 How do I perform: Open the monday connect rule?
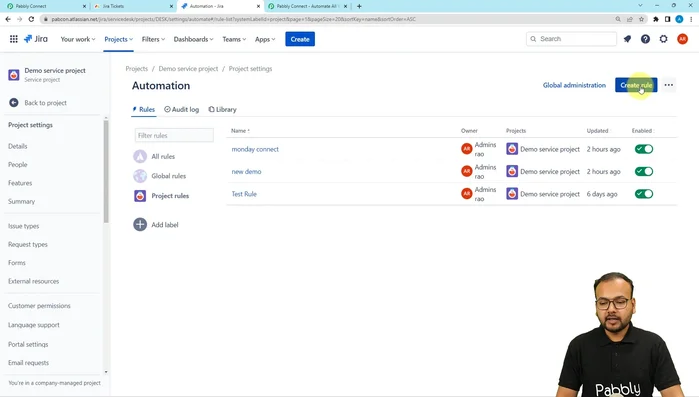pyautogui.click(x=255, y=149)
